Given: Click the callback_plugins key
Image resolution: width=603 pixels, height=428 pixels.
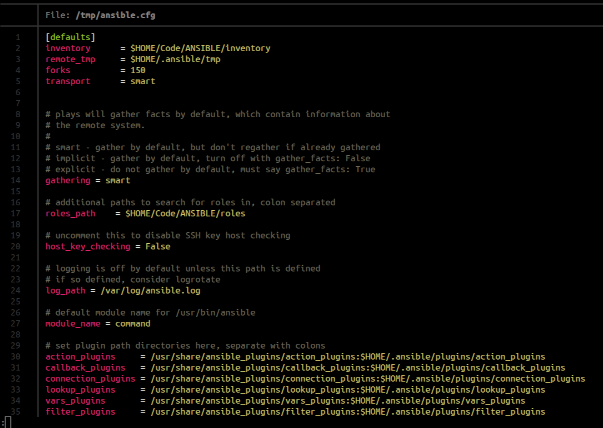Looking at the screenshot, I should click(85, 368).
